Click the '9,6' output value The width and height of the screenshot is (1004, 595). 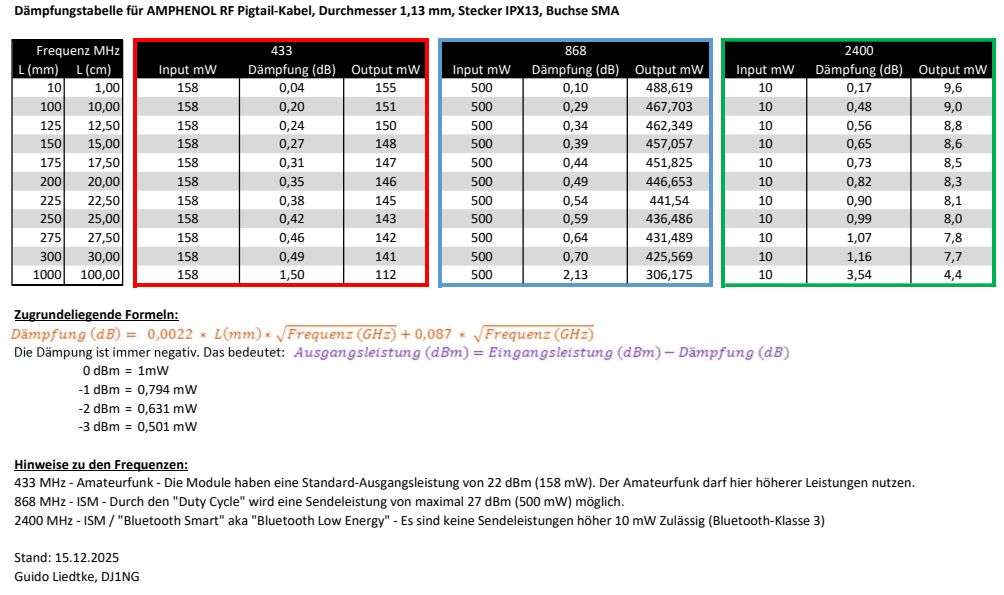[x=953, y=88]
